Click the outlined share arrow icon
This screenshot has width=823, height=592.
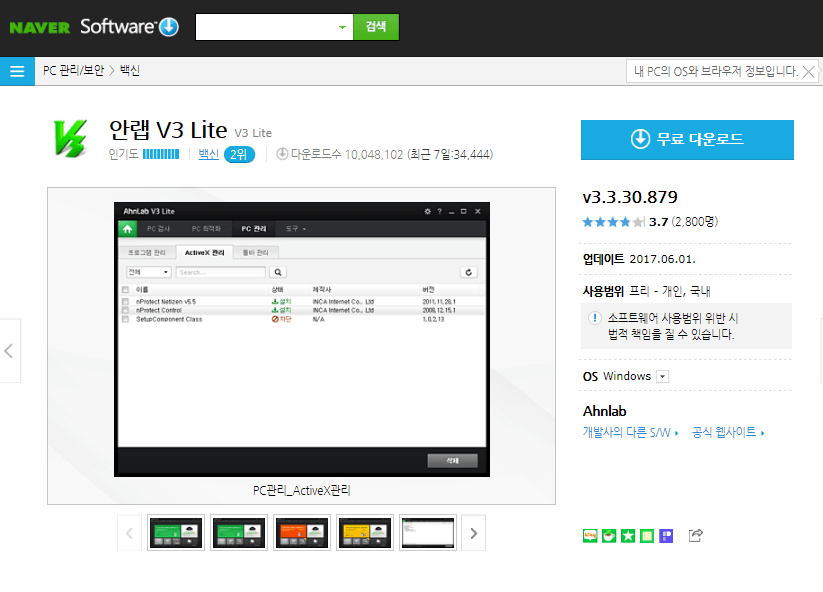[695, 535]
